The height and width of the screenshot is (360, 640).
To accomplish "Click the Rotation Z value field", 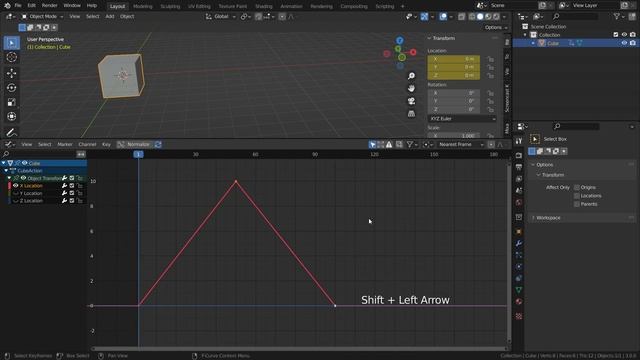I will [x=453, y=110].
